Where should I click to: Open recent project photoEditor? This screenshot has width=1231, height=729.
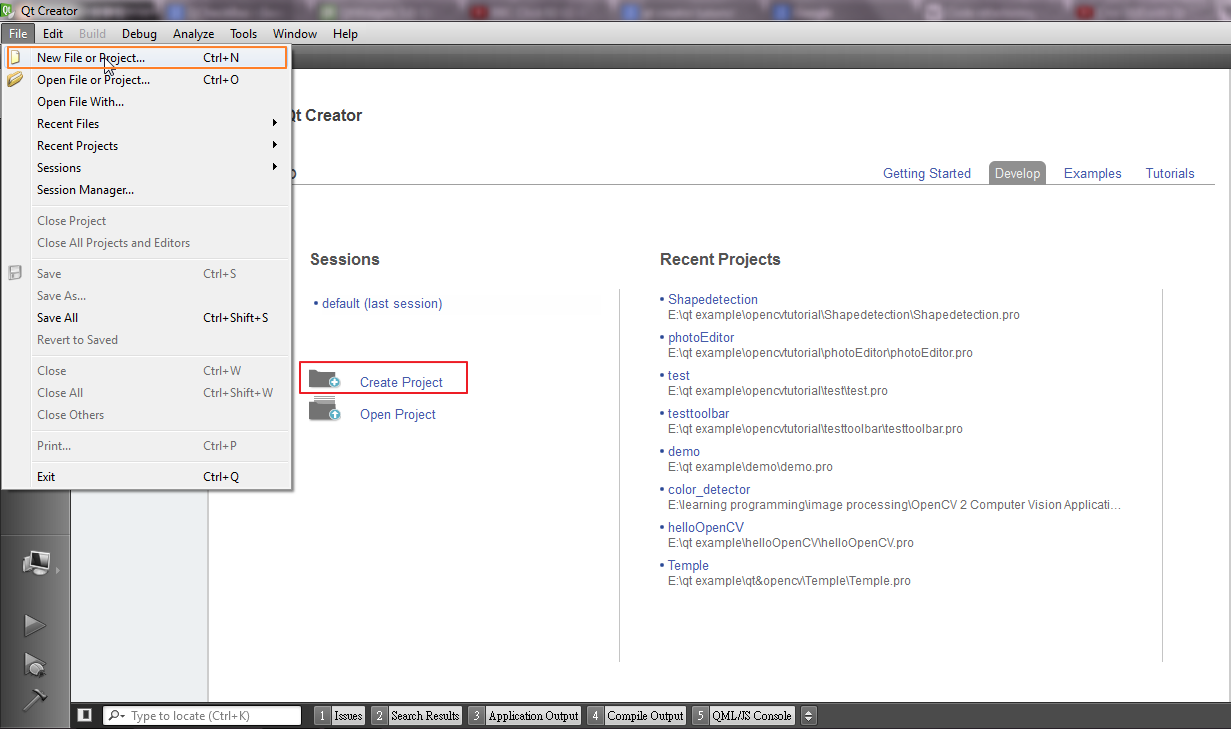coord(701,337)
